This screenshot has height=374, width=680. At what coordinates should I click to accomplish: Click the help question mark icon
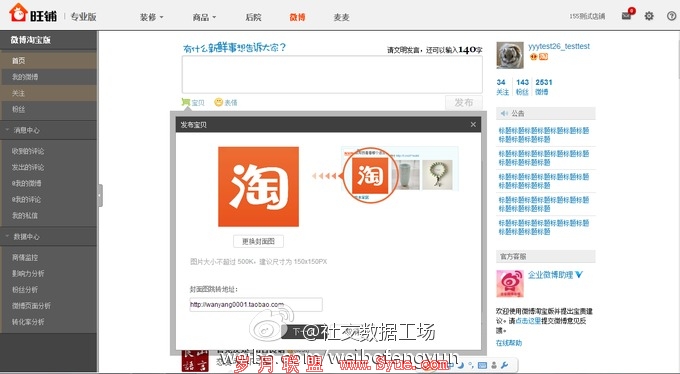coord(671,16)
